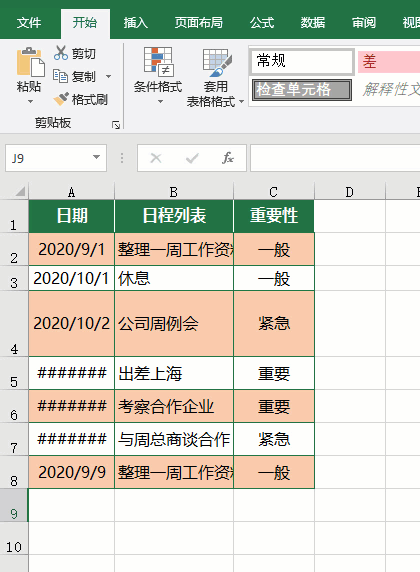Switch to the 开始 tab
Image resolution: width=420 pixels, height=572 pixels.
click(x=85, y=23)
